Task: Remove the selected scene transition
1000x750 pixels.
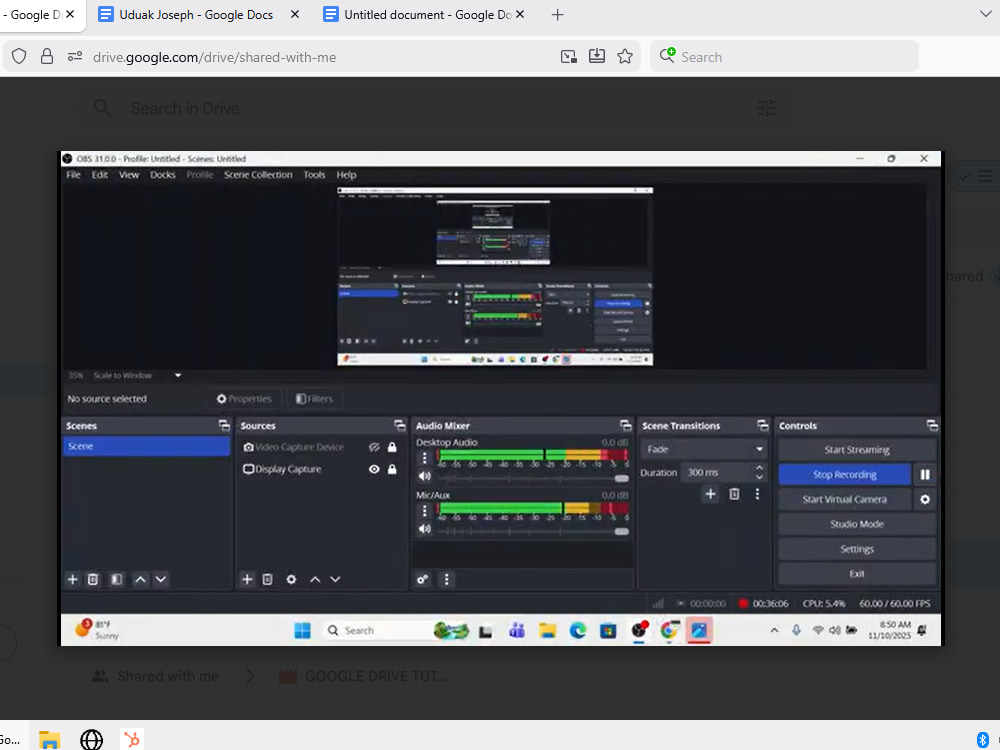Action: point(734,494)
